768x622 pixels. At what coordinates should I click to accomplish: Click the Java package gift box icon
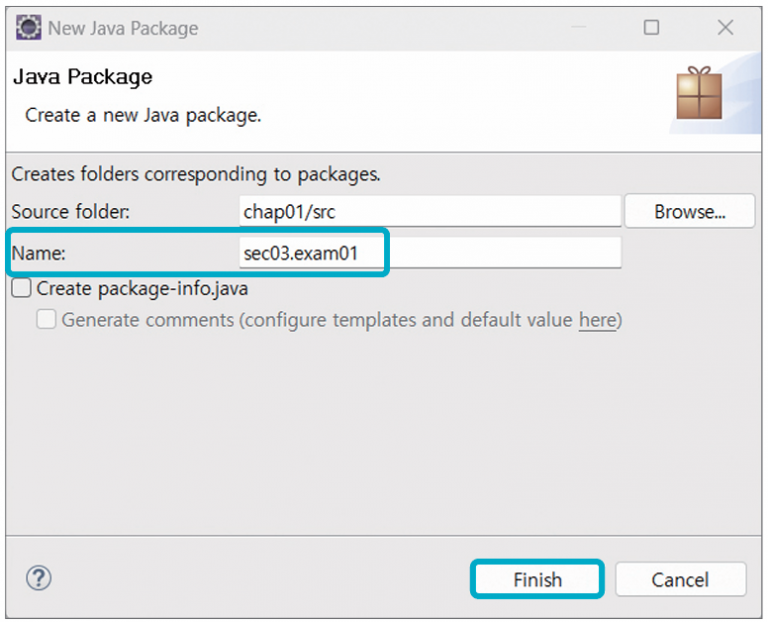coord(699,94)
